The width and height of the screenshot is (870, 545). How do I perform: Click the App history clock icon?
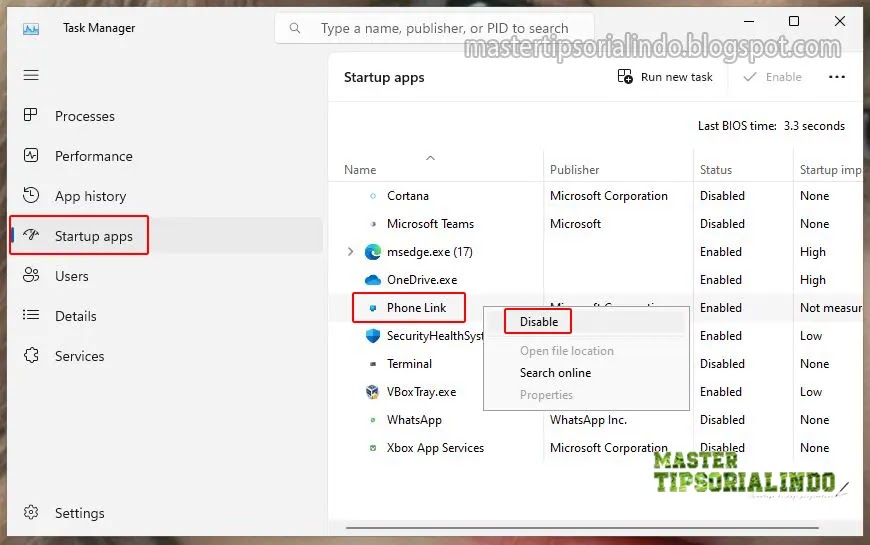31,195
